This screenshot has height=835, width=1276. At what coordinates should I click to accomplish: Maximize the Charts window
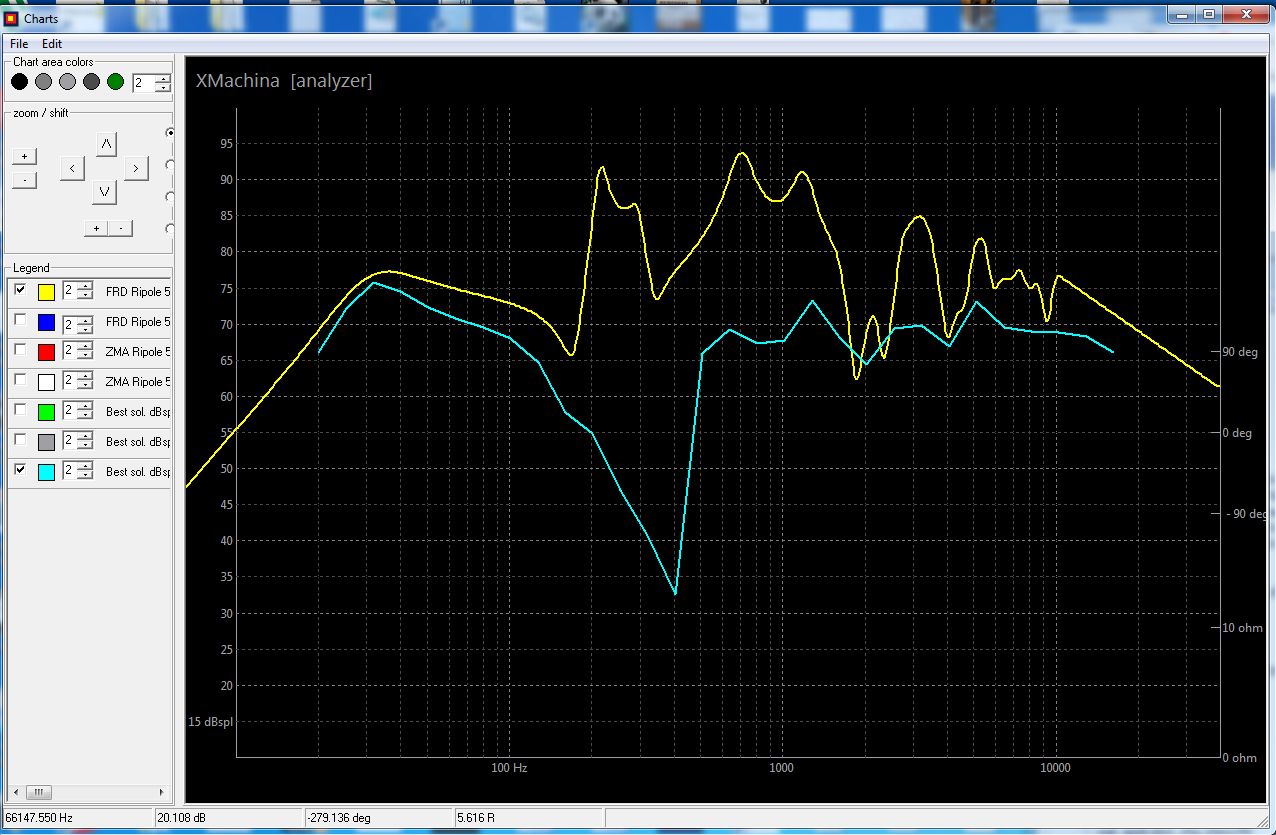pos(1209,14)
